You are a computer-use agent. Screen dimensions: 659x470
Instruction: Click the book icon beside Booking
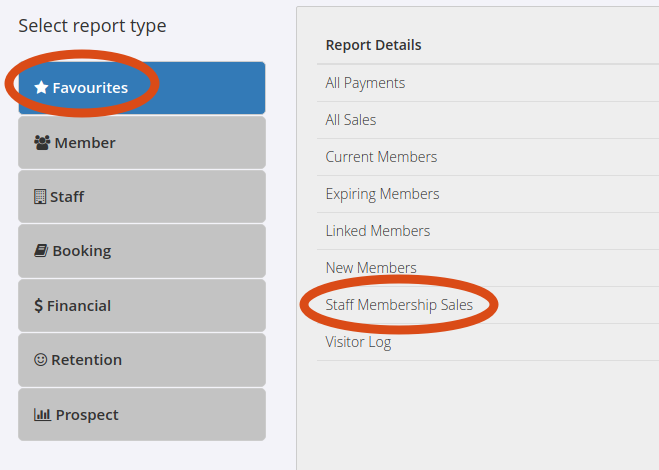coord(41,251)
